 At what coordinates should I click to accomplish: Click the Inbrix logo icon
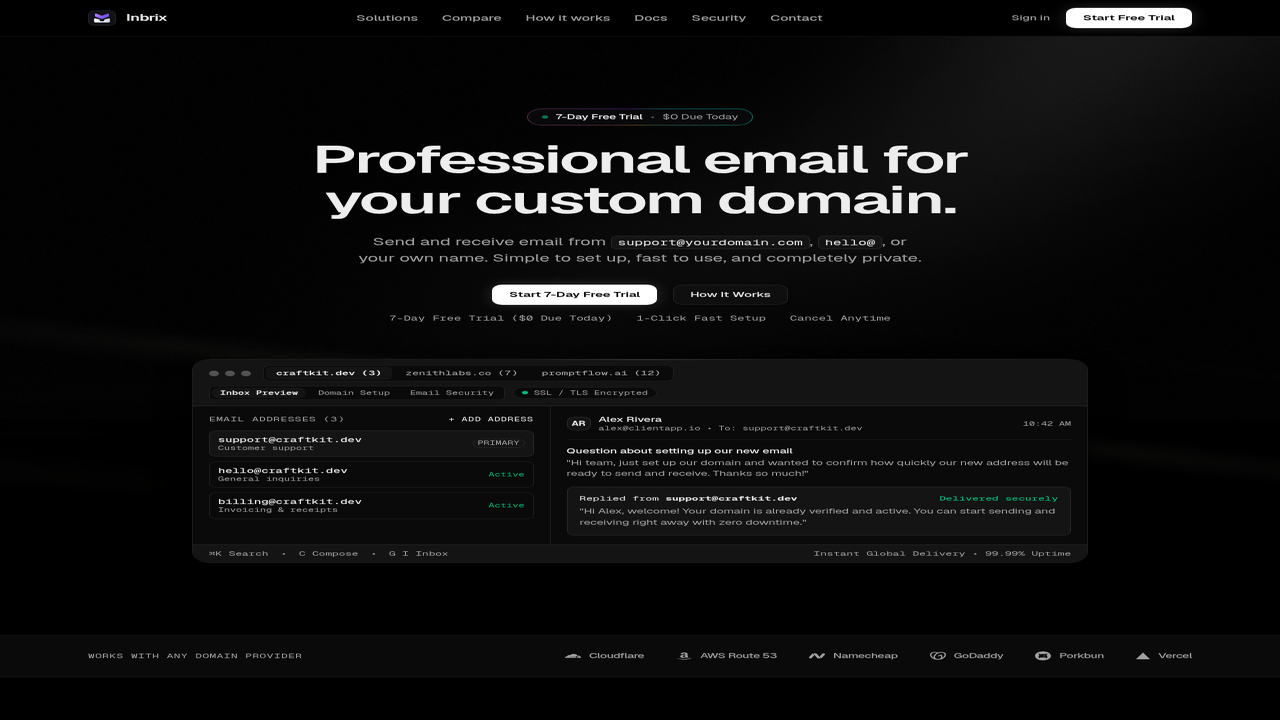pos(102,17)
